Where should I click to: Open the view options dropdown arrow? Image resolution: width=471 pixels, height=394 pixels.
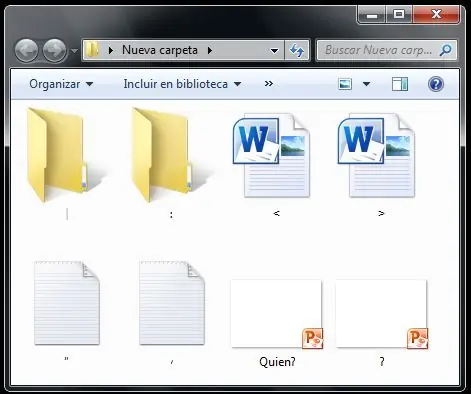click(366, 84)
